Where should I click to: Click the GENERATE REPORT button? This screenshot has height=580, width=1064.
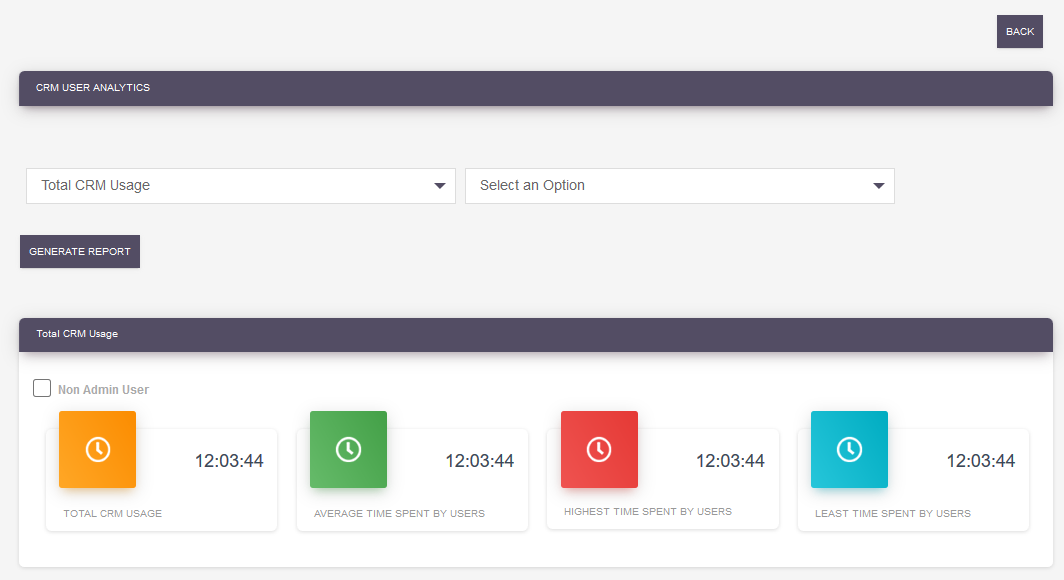point(80,252)
